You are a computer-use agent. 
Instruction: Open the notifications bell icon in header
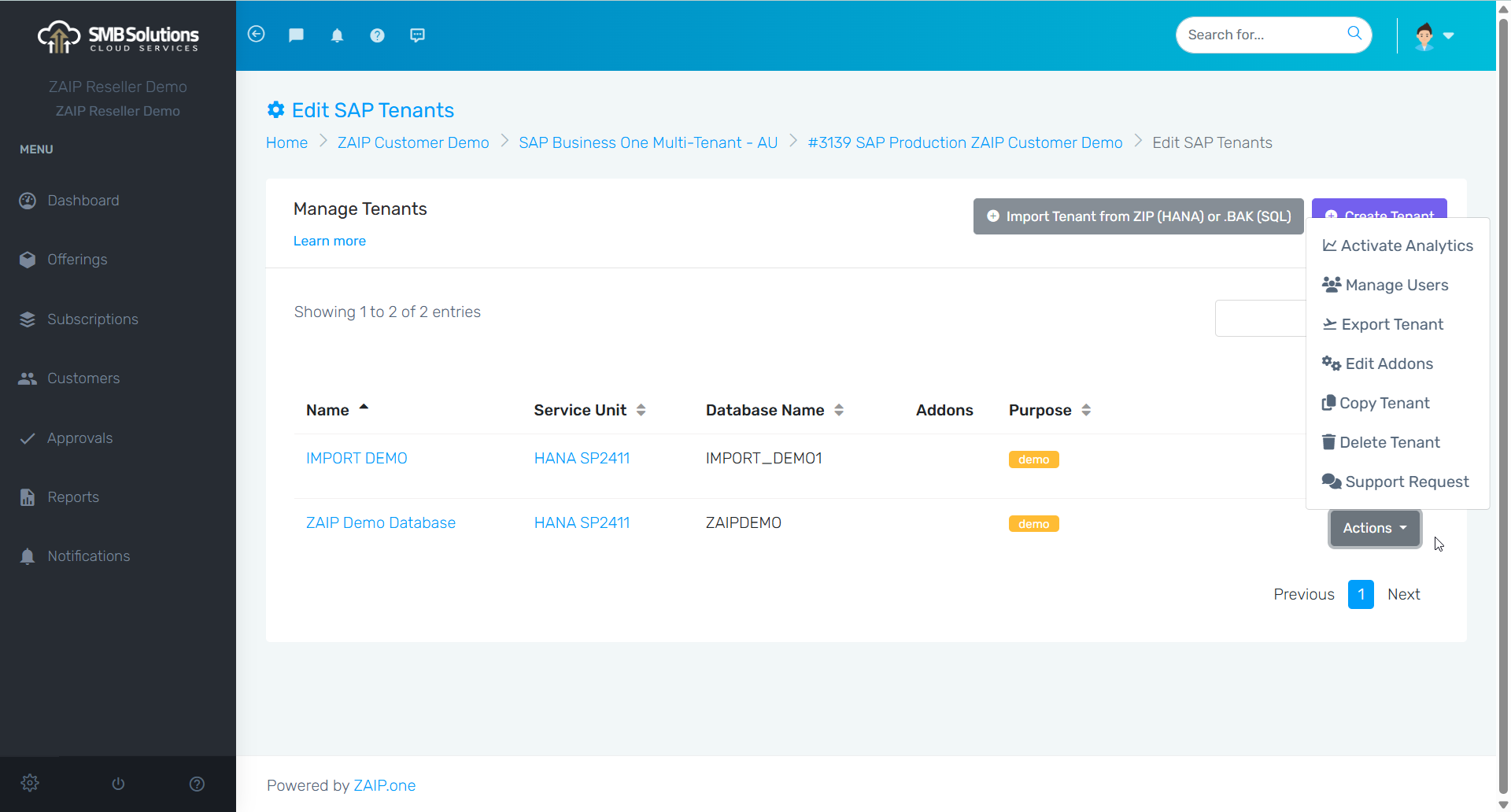pyautogui.click(x=337, y=35)
